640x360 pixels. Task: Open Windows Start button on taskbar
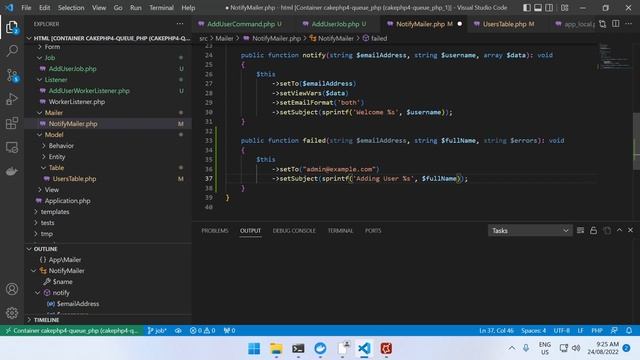(254, 349)
